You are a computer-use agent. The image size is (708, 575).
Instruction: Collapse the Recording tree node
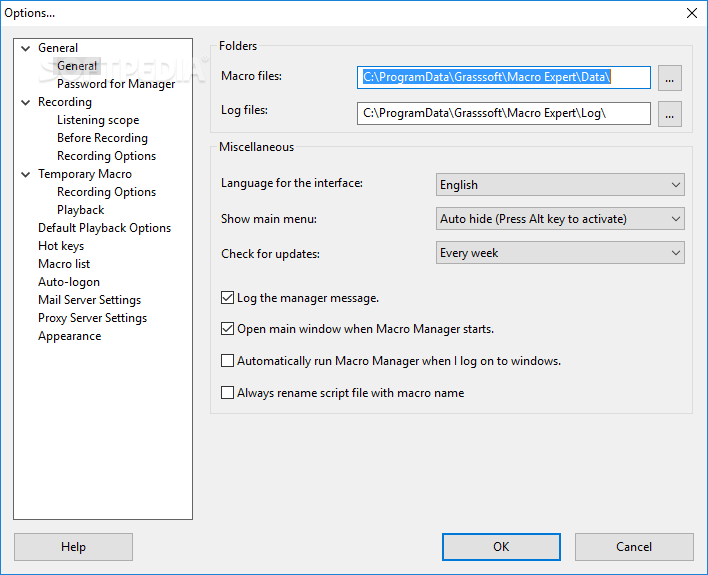26,103
